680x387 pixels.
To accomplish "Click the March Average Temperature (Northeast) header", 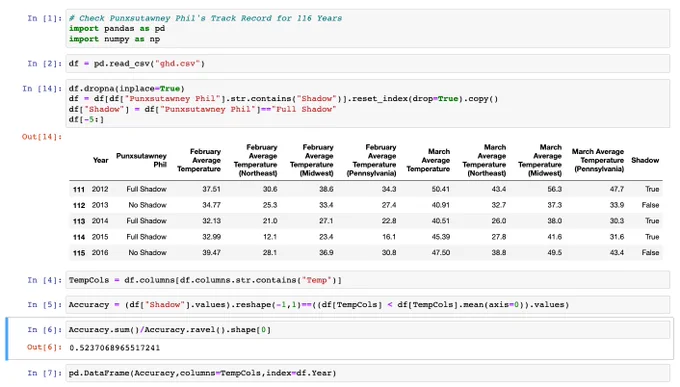I will 484,160.
